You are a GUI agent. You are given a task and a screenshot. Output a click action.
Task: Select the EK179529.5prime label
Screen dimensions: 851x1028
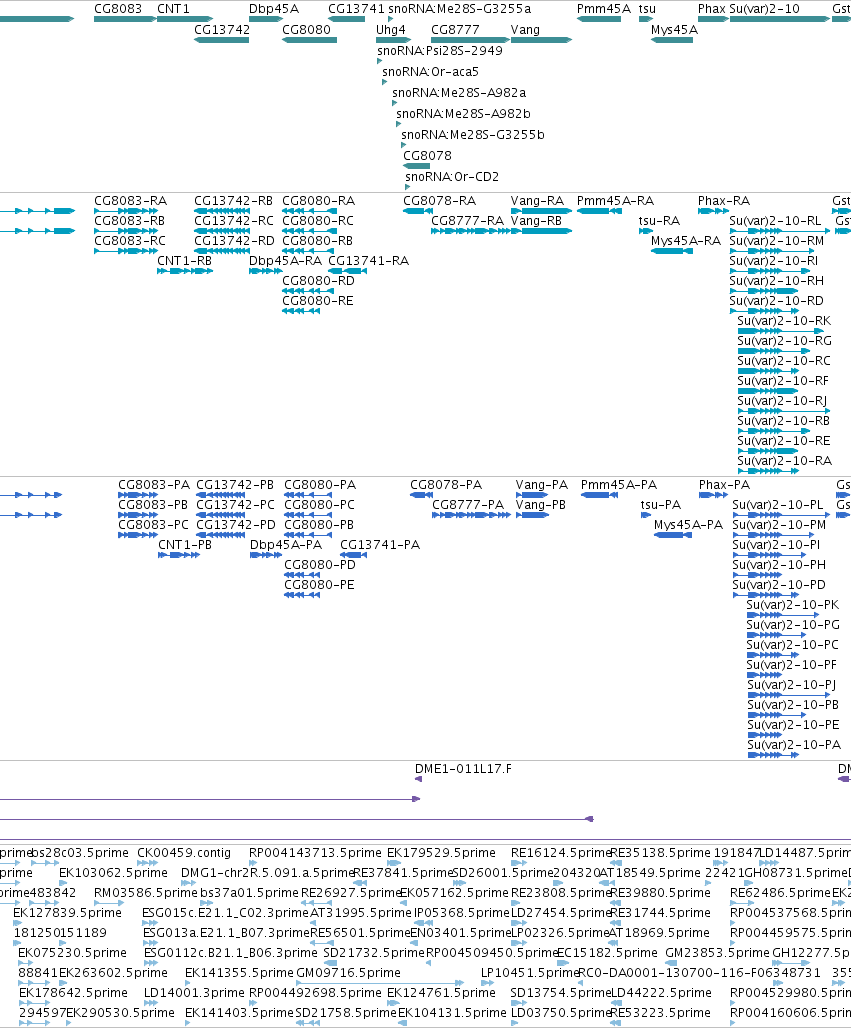441,853
